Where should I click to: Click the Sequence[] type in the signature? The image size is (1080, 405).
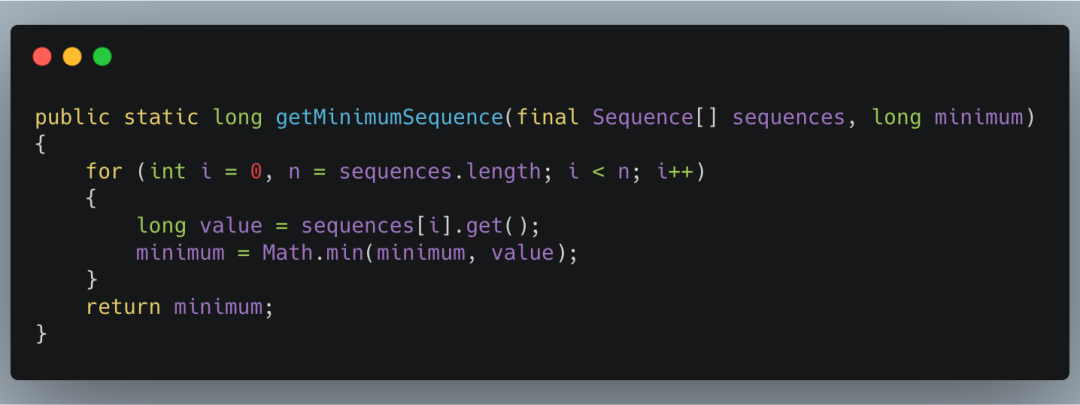(x=656, y=118)
